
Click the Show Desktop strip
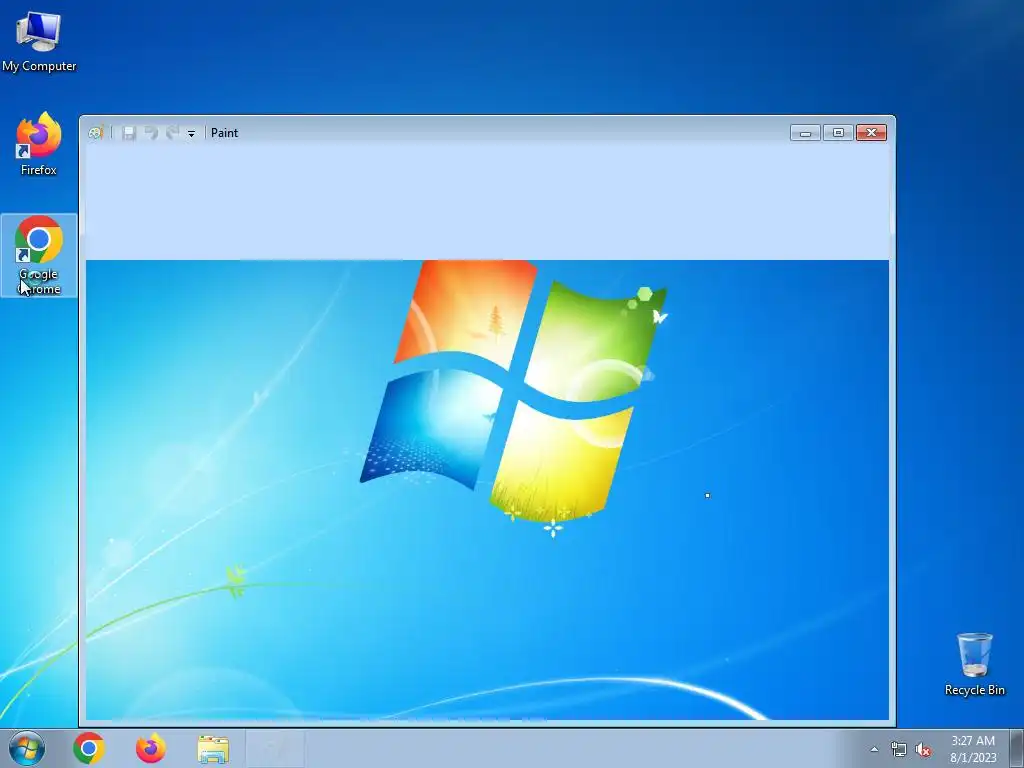tap(1016, 748)
